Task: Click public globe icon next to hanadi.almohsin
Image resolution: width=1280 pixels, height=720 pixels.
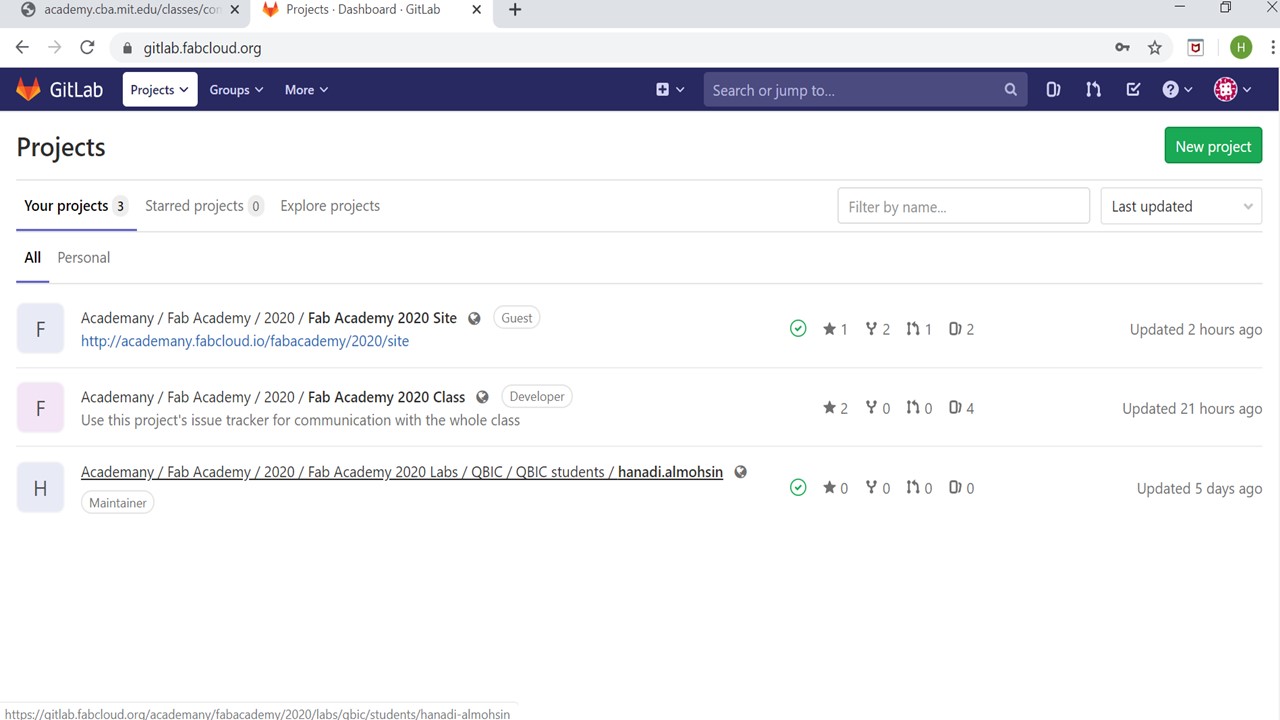Action: click(740, 472)
